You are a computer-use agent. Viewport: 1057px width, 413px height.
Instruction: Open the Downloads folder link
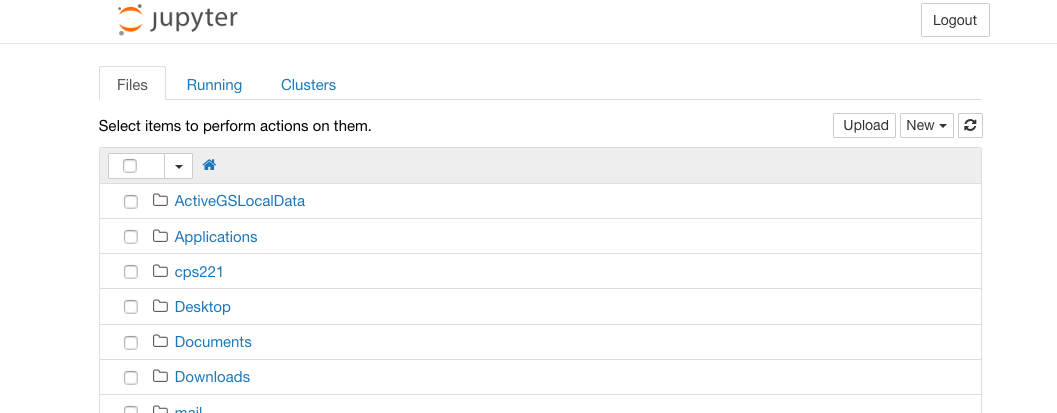pyautogui.click(x=212, y=377)
